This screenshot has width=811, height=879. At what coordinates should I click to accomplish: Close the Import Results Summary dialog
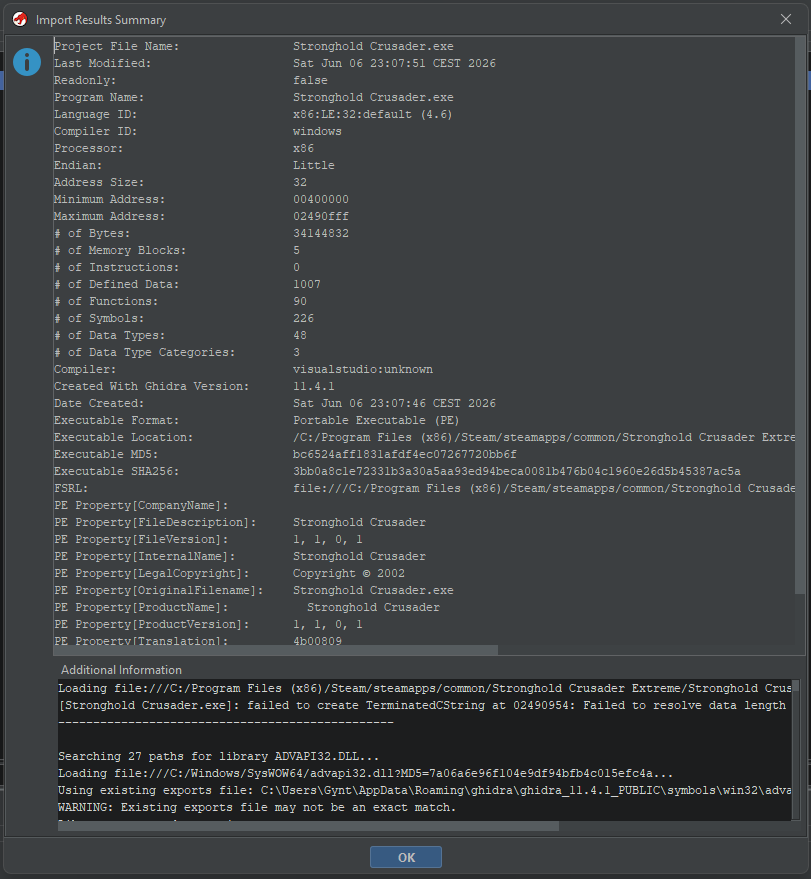(x=786, y=19)
